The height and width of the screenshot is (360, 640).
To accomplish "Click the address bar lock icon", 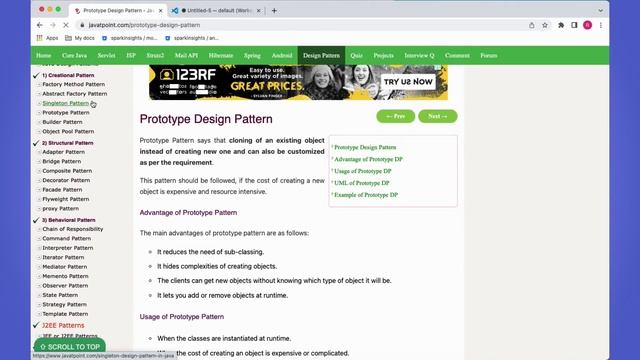I will pos(82,25).
